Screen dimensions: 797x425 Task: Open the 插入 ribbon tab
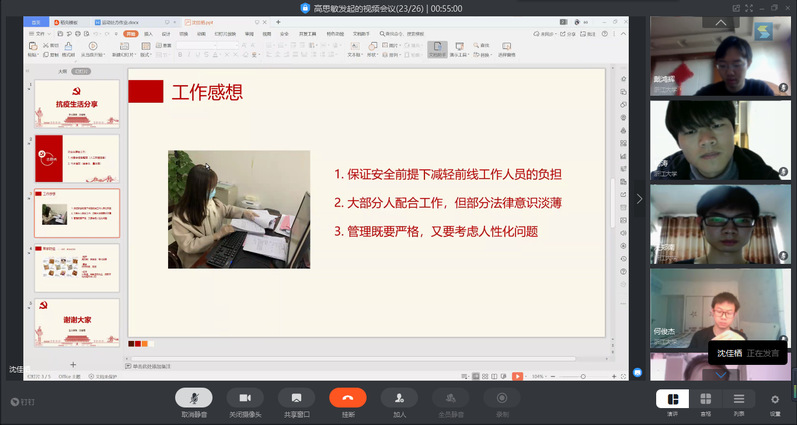(x=149, y=33)
